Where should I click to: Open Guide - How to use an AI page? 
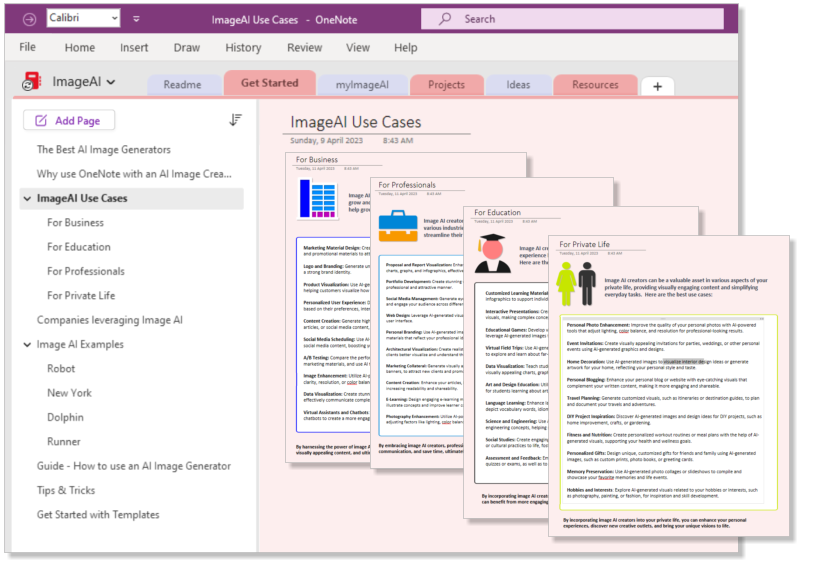click(x=134, y=466)
